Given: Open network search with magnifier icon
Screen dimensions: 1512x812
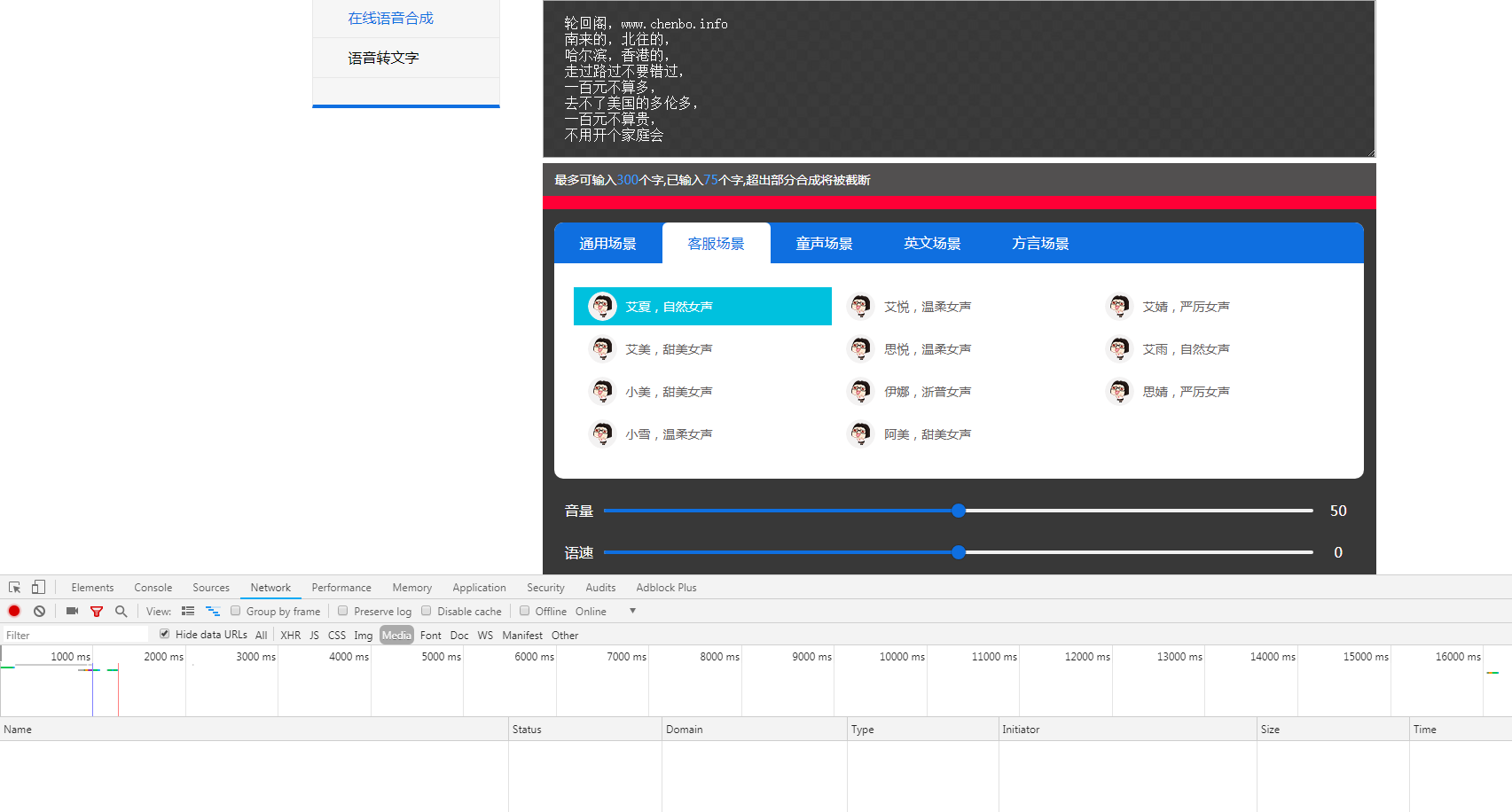Looking at the screenshot, I should (121, 612).
